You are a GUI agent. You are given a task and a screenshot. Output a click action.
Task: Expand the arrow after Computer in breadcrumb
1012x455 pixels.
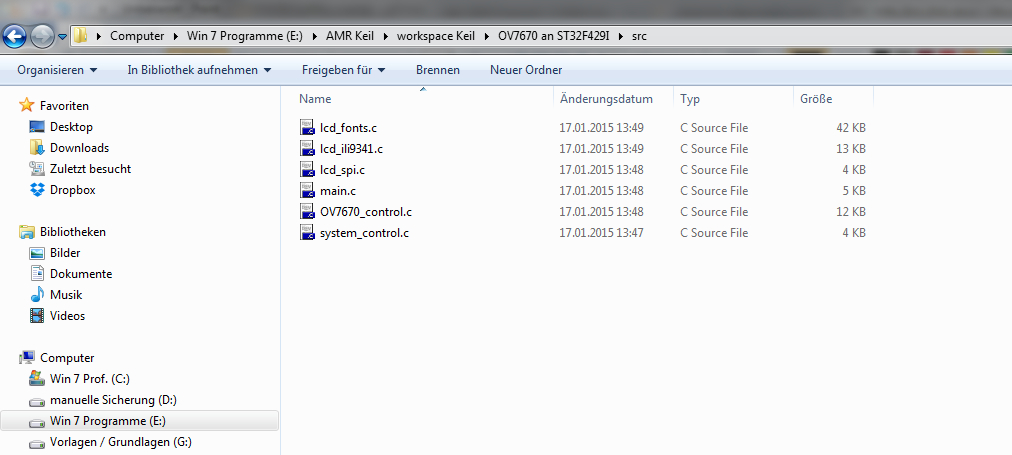pos(176,36)
